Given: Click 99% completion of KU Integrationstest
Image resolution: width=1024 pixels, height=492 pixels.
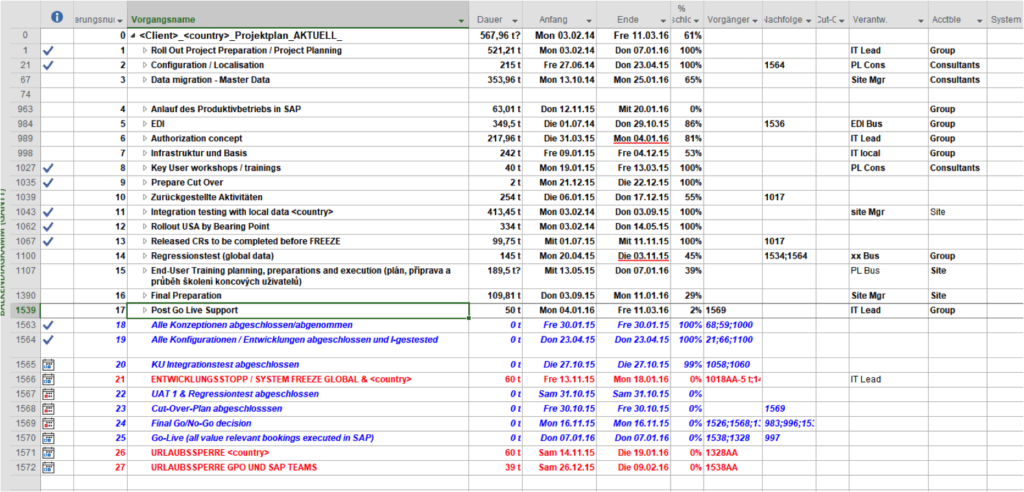Looking at the screenshot, I should pyautogui.click(x=692, y=365).
